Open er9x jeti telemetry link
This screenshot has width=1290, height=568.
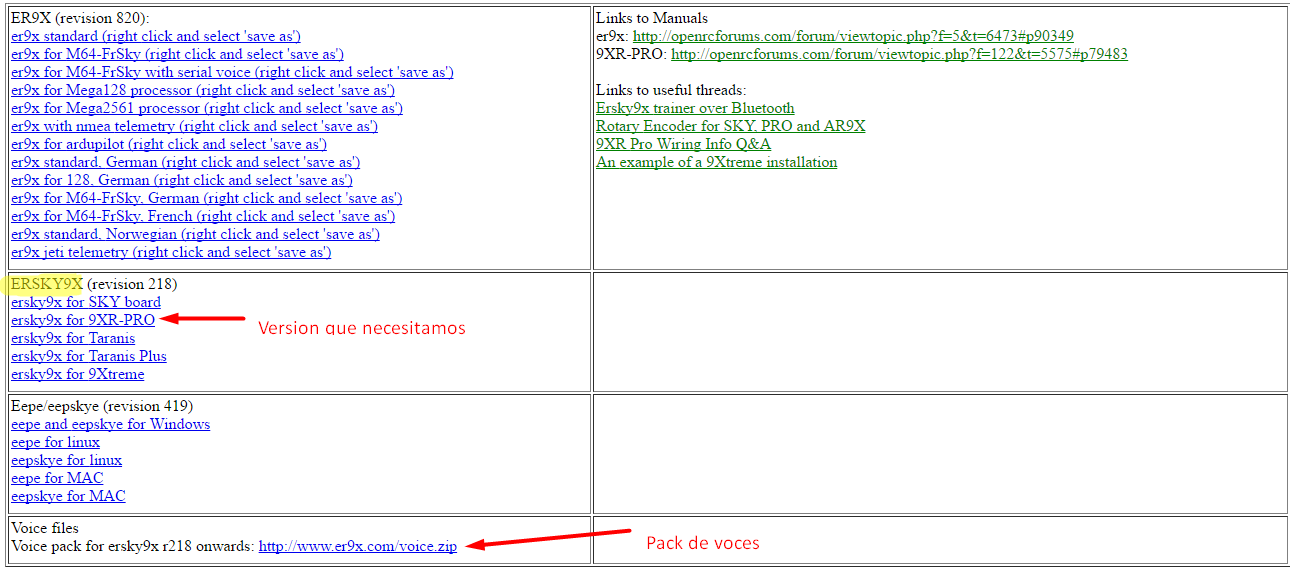(171, 252)
